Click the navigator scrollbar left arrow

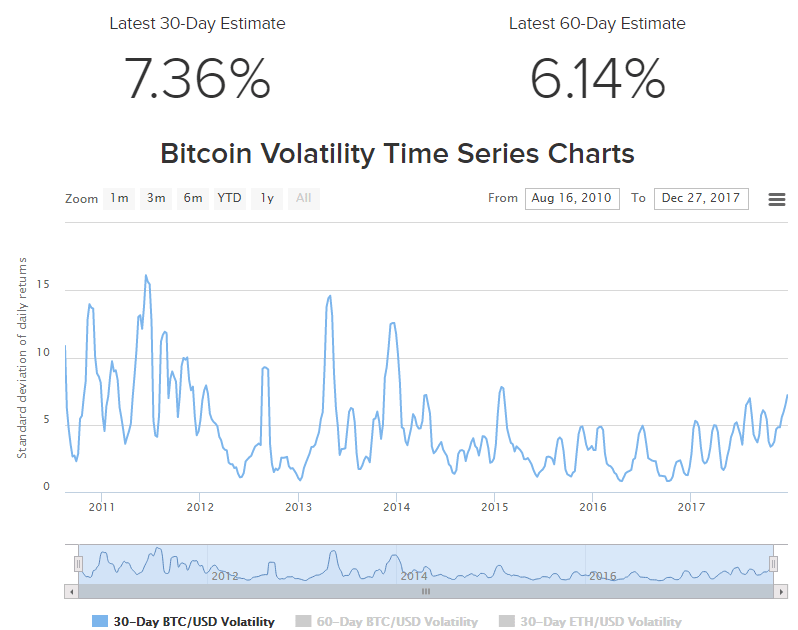click(70, 591)
